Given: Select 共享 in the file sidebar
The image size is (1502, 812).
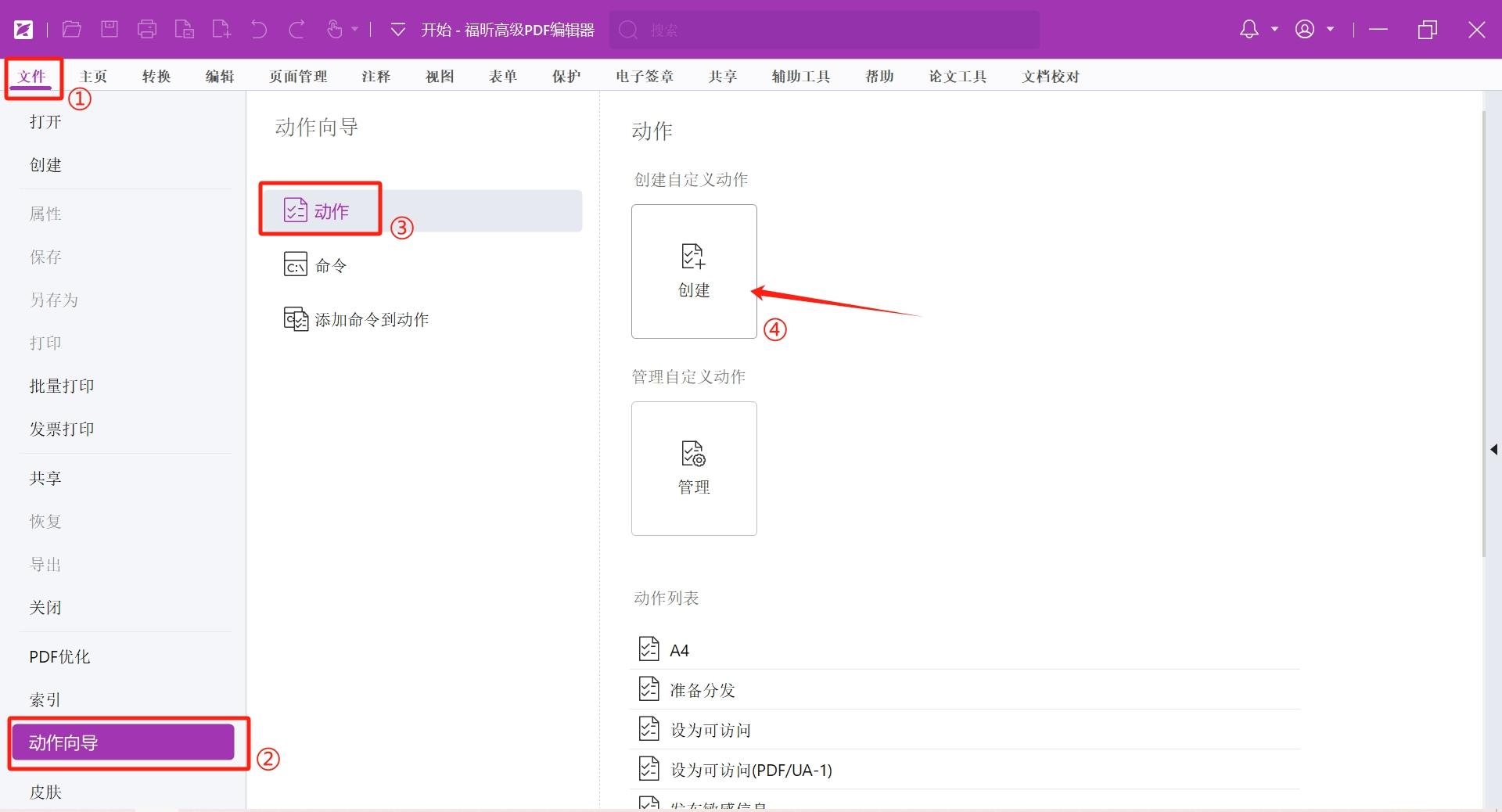Looking at the screenshot, I should point(45,478).
